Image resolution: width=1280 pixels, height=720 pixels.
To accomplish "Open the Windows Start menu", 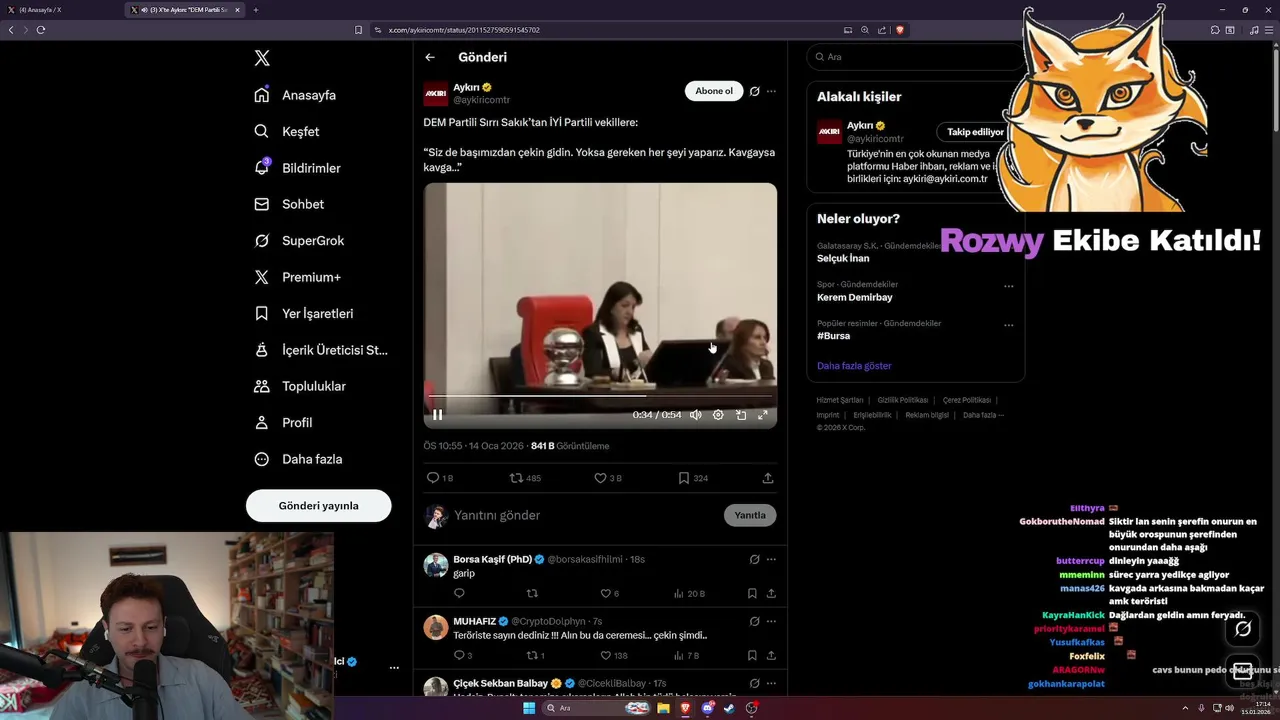I will point(529,708).
